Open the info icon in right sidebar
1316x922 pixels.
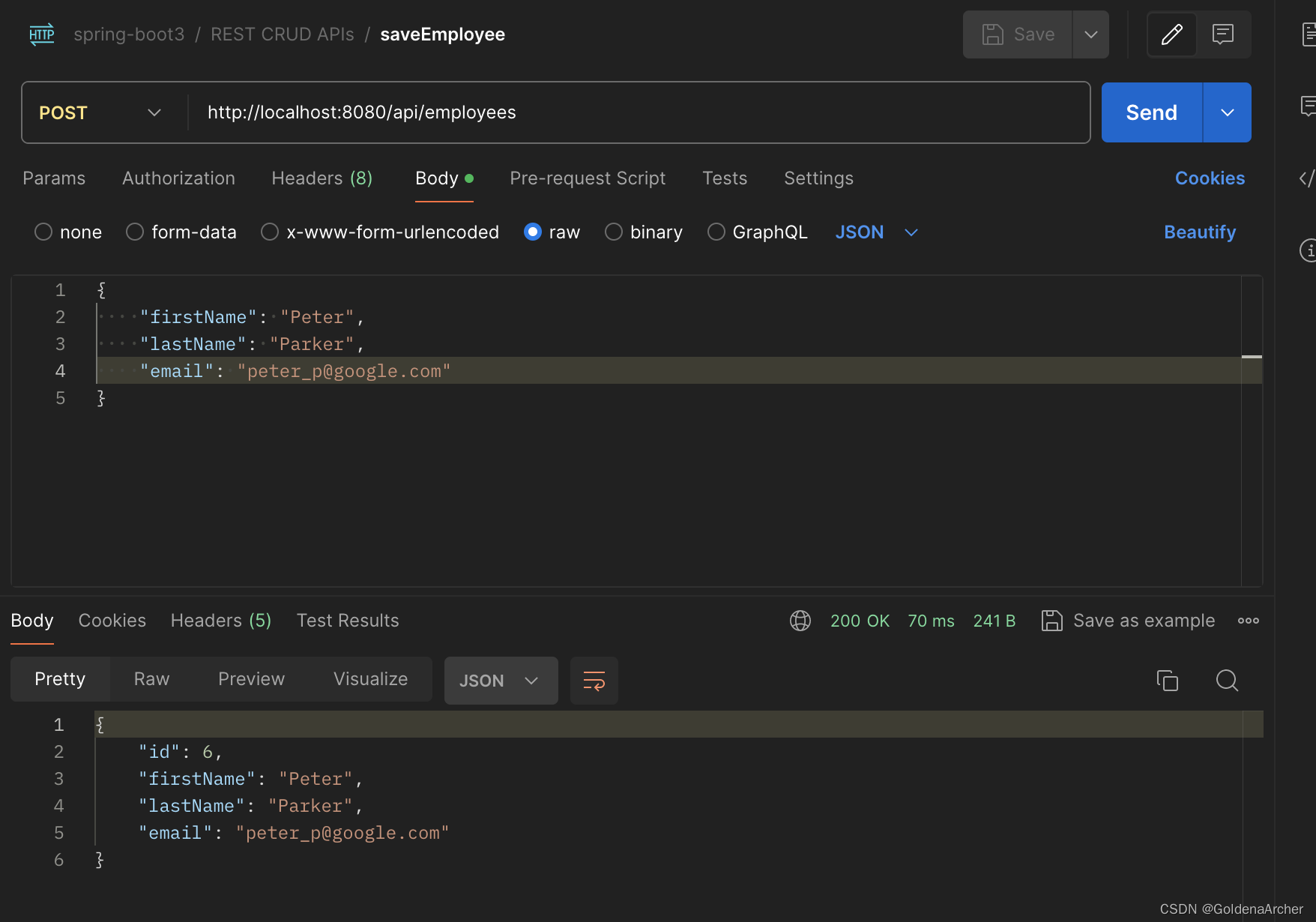(x=1308, y=250)
